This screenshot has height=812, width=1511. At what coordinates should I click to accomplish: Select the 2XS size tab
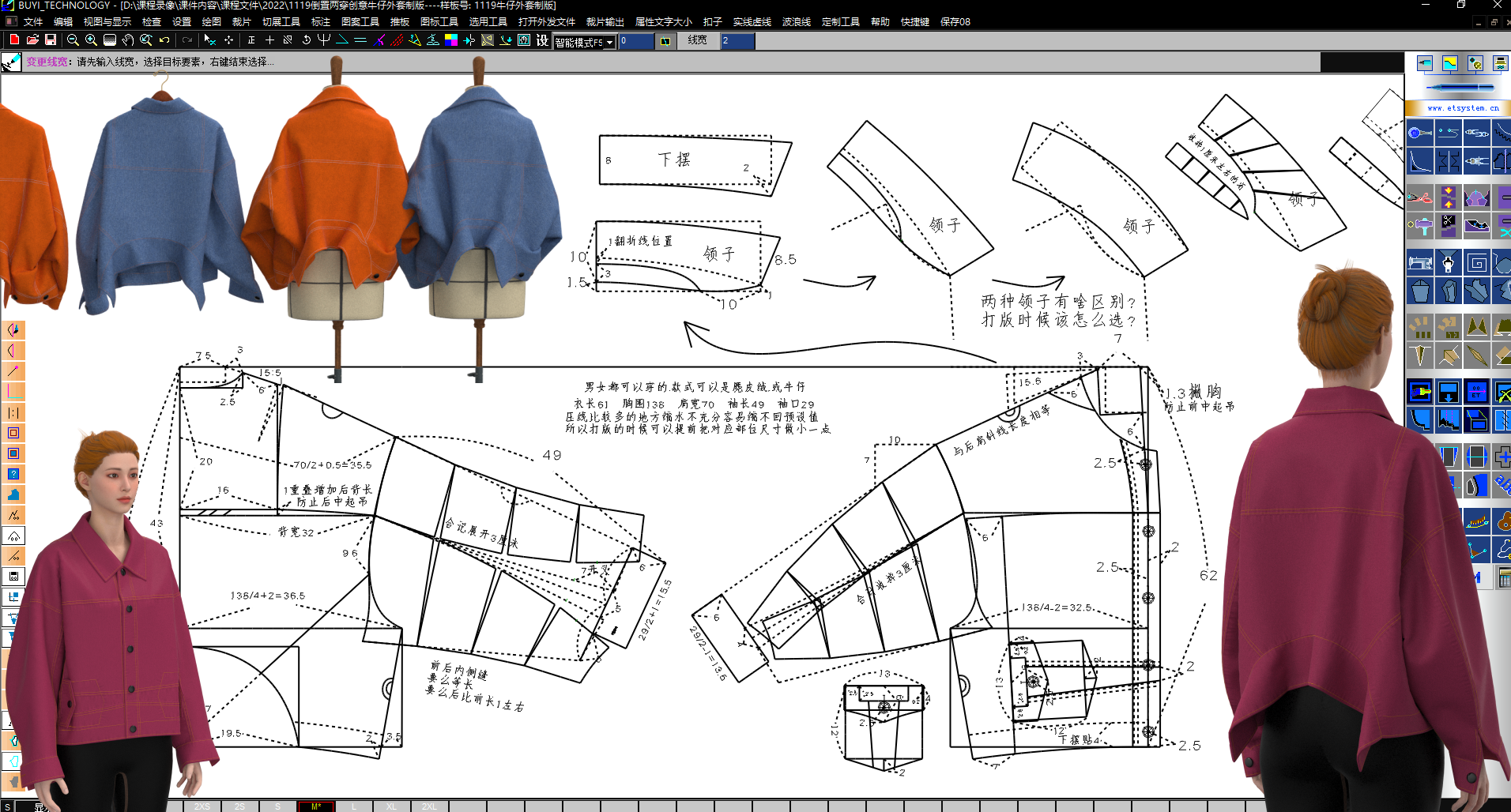click(x=202, y=806)
